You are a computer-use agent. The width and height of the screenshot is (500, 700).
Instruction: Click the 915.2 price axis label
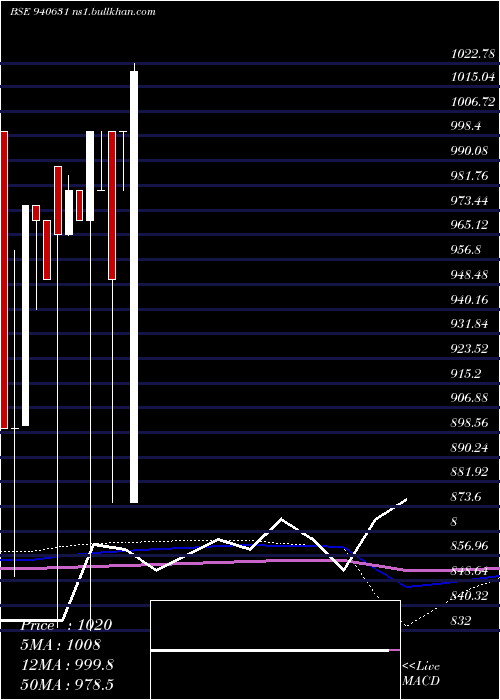[x=466, y=373]
